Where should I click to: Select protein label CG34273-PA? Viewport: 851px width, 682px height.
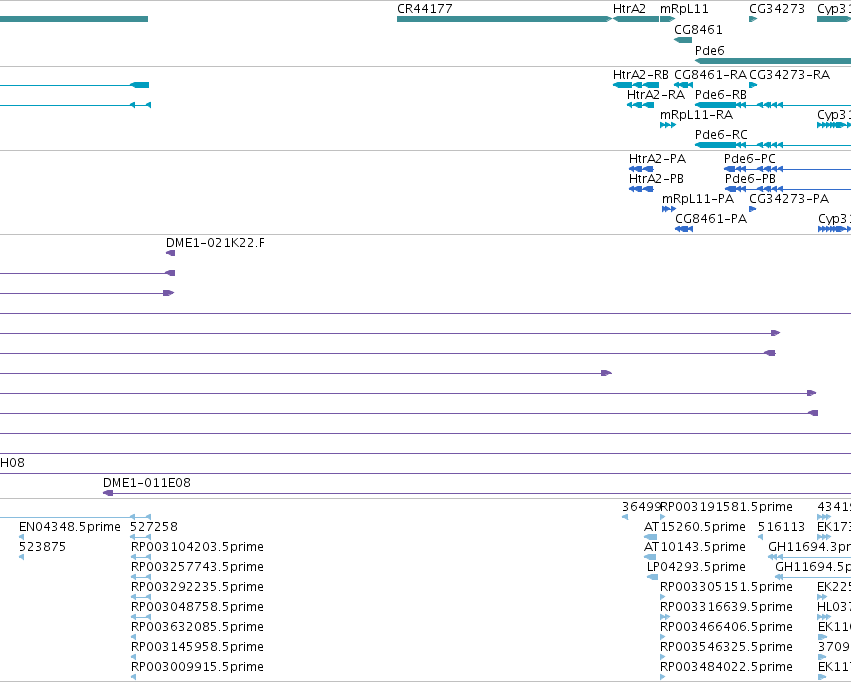(789, 199)
